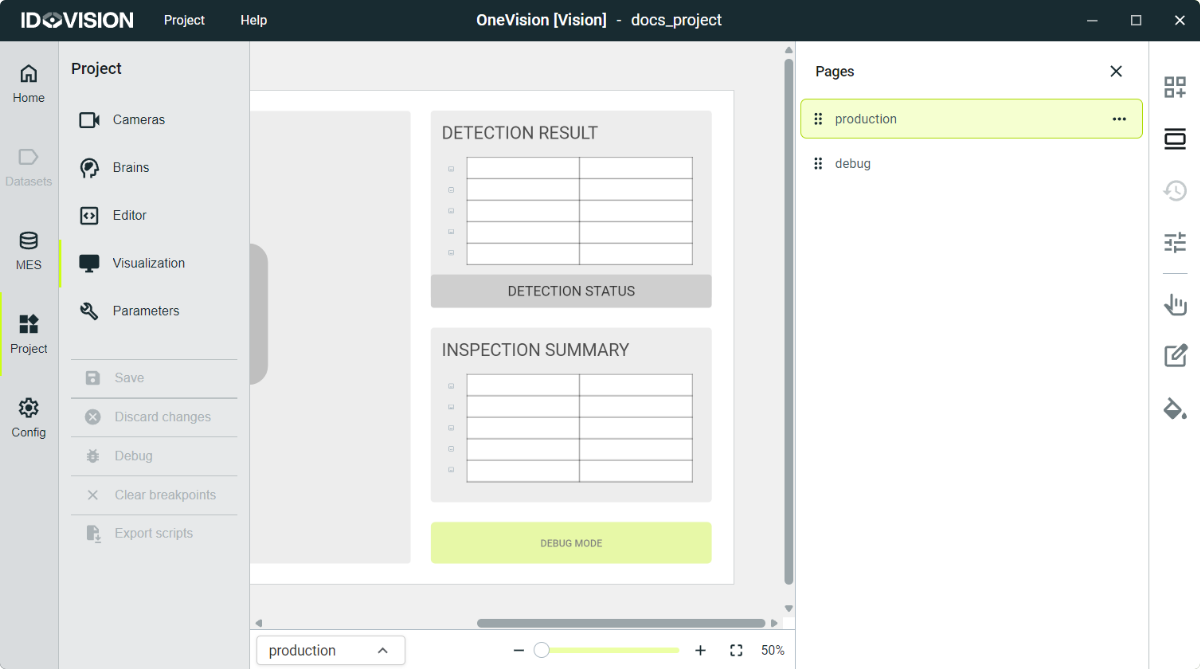The height and width of the screenshot is (669, 1200).
Task: Open the Config section
Action: click(28, 417)
